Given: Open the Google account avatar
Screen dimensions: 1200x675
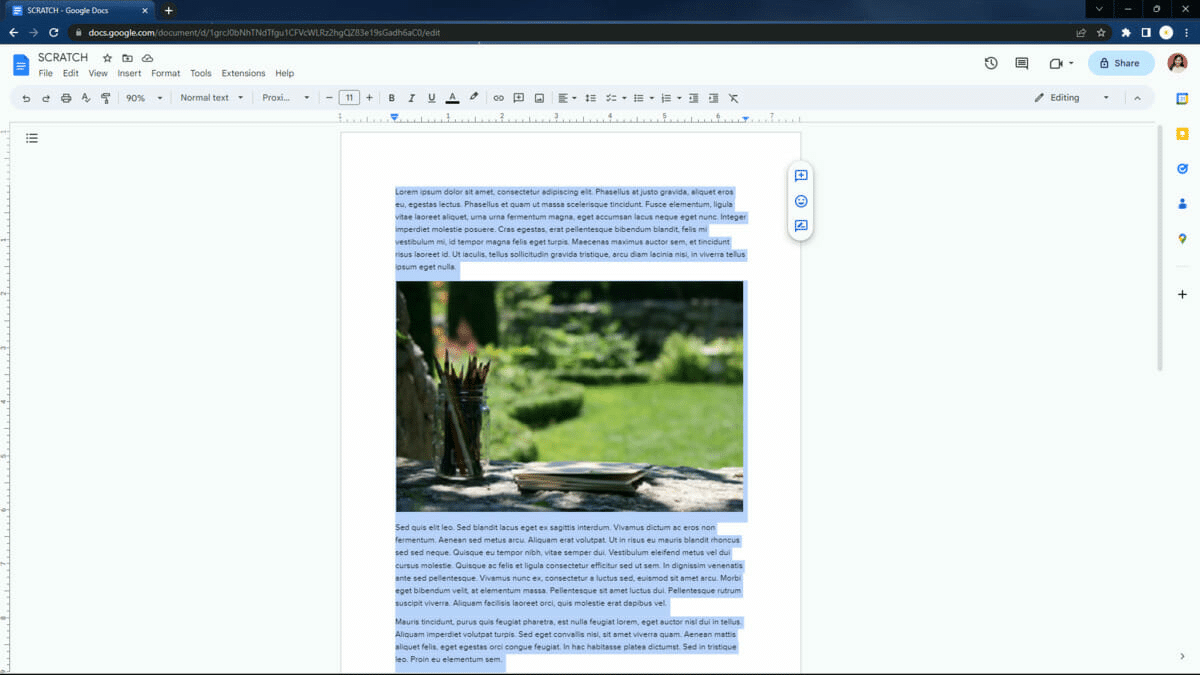Looking at the screenshot, I should tap(1177, 63).
